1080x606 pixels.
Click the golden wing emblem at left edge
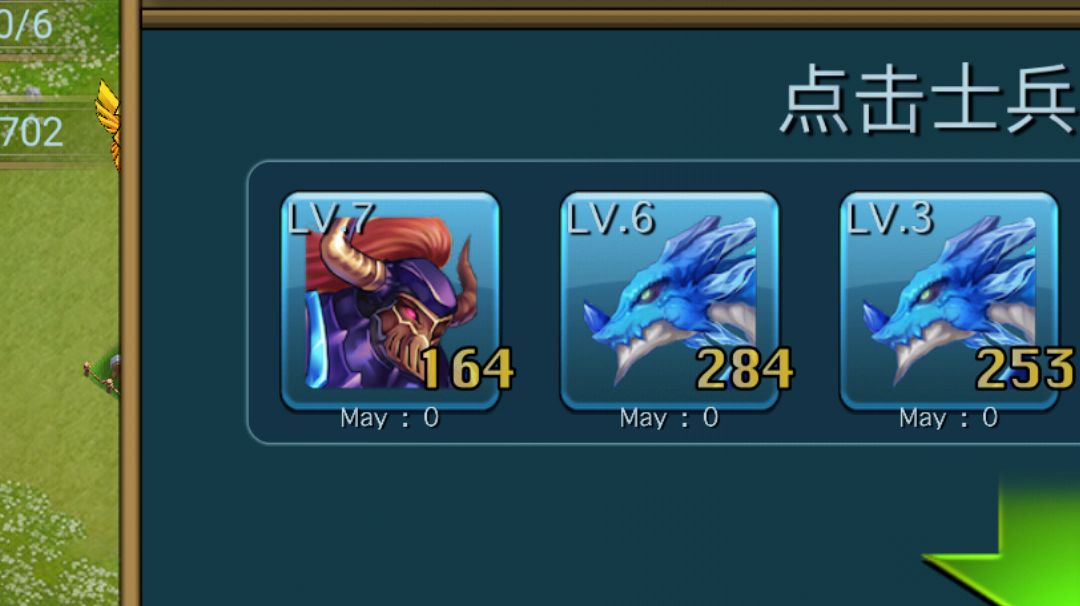tap(109, 124)
